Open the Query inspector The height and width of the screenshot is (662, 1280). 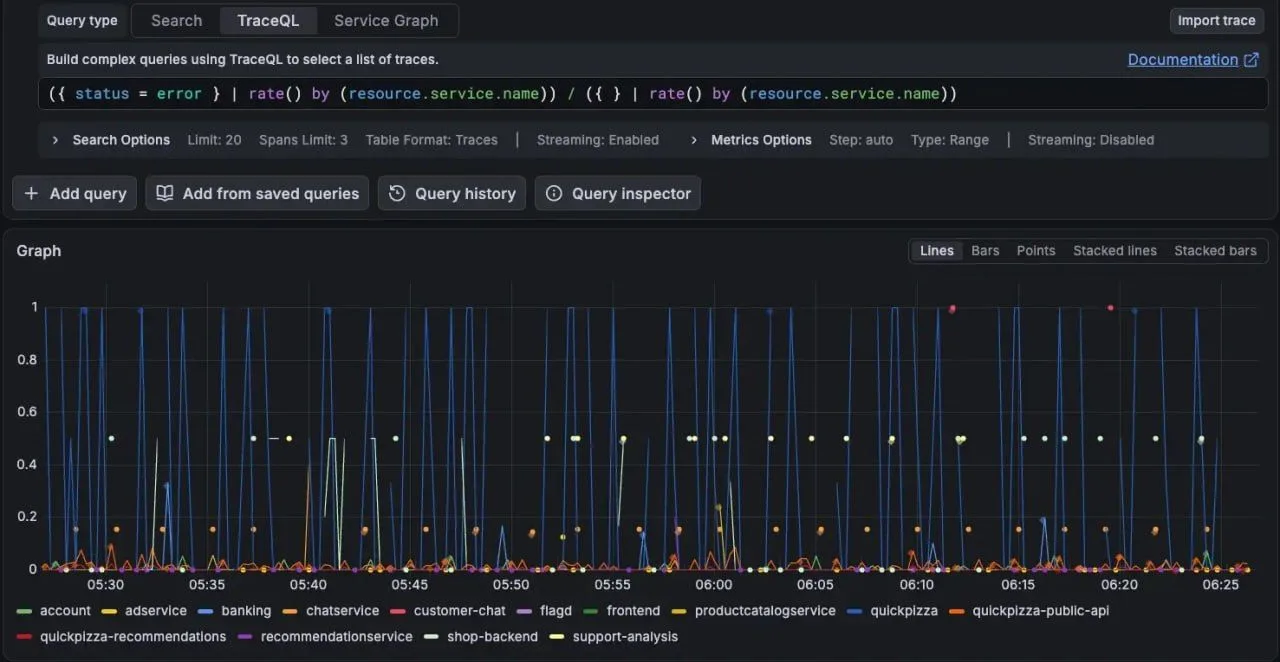pos(618,194)
